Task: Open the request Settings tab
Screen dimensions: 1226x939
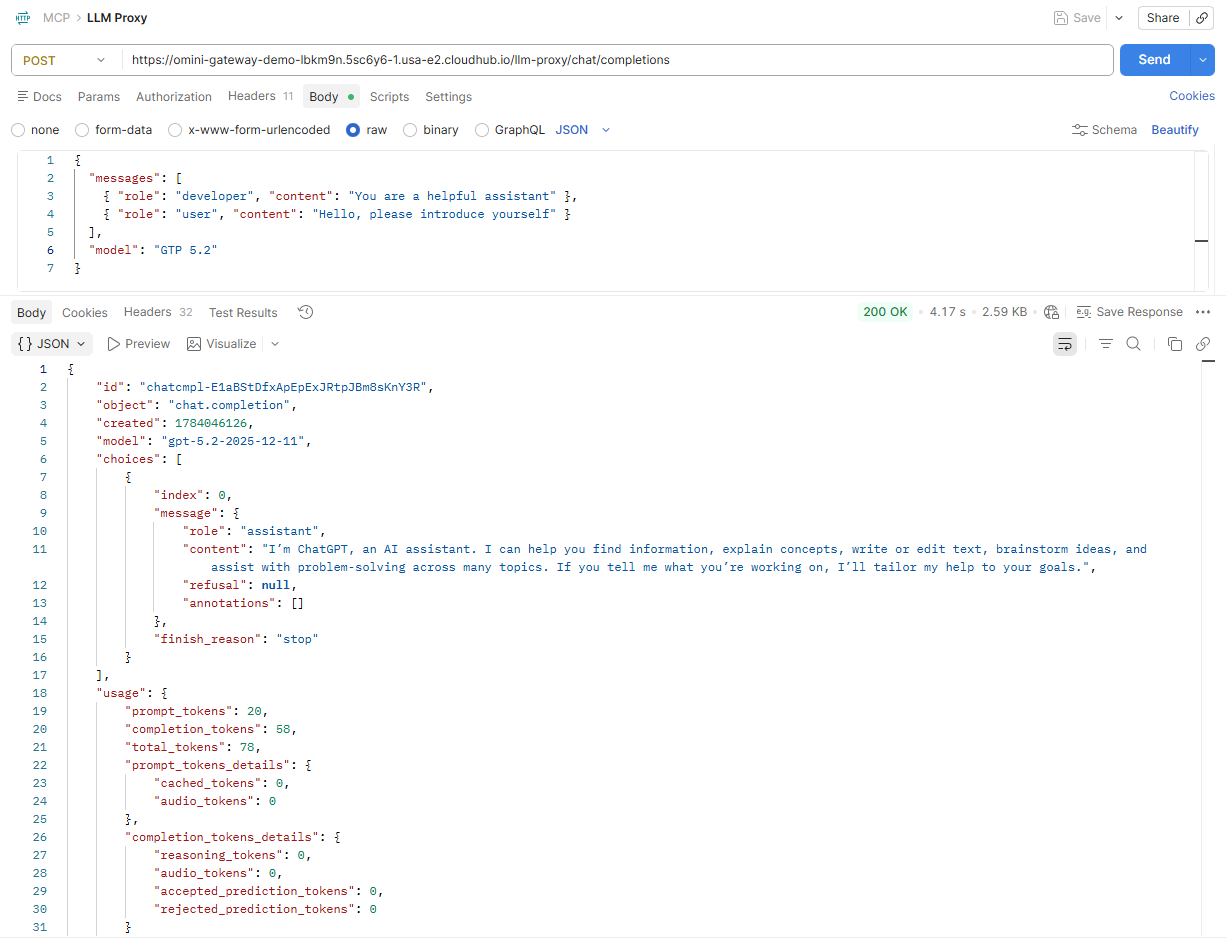Action: [448, 97]
